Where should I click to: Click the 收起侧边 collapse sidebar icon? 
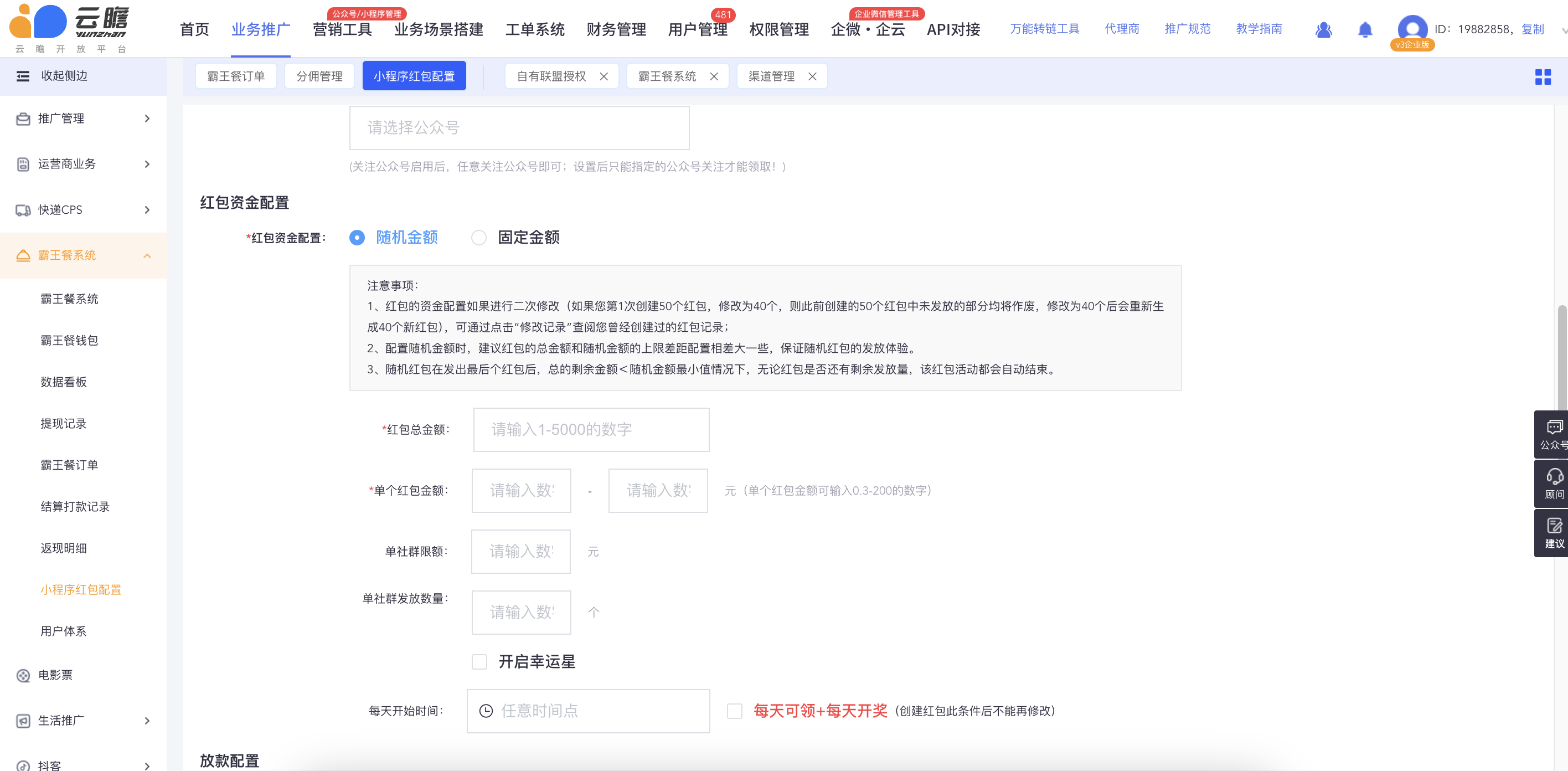[23, 76]
